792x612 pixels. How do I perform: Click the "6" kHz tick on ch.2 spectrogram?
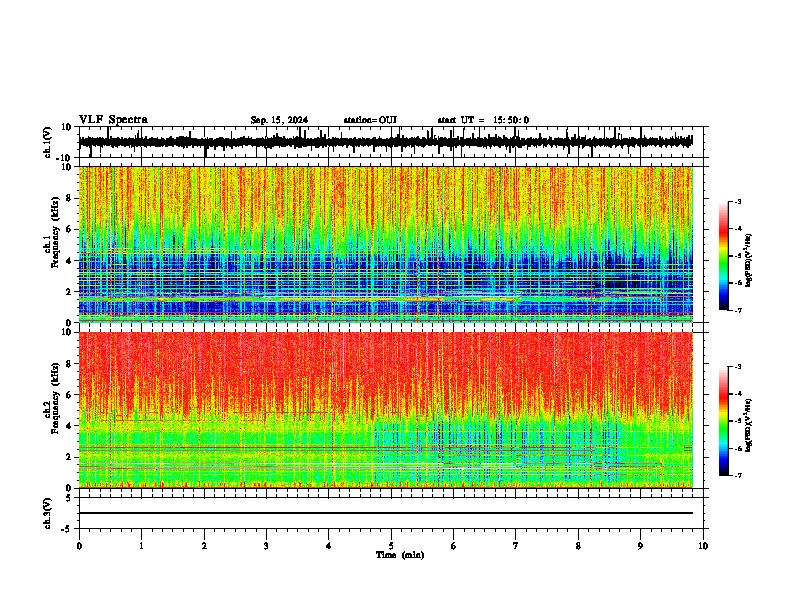click(70, 394)
